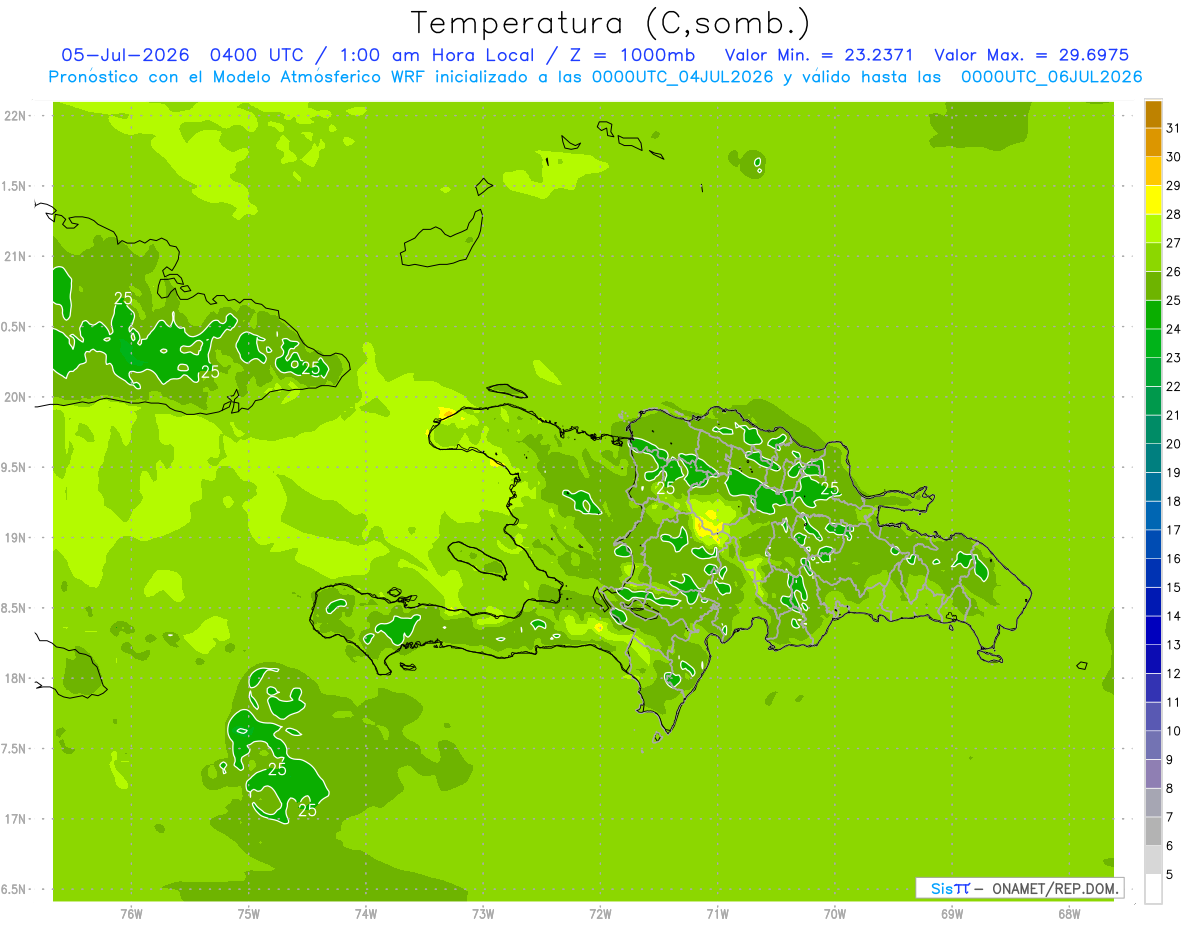Click the "72W" longitude axis label
Viewport: 1200px width, 927px height.
click(600, 914)
